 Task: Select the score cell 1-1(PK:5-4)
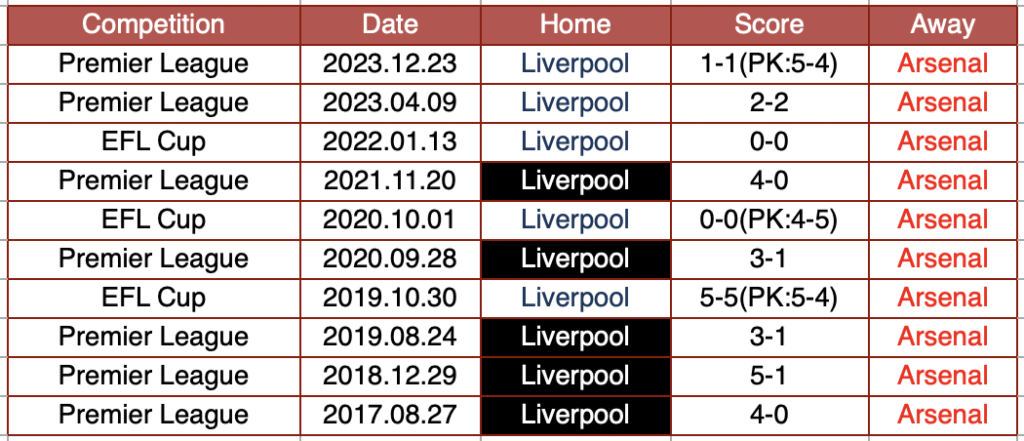point(769,64)
